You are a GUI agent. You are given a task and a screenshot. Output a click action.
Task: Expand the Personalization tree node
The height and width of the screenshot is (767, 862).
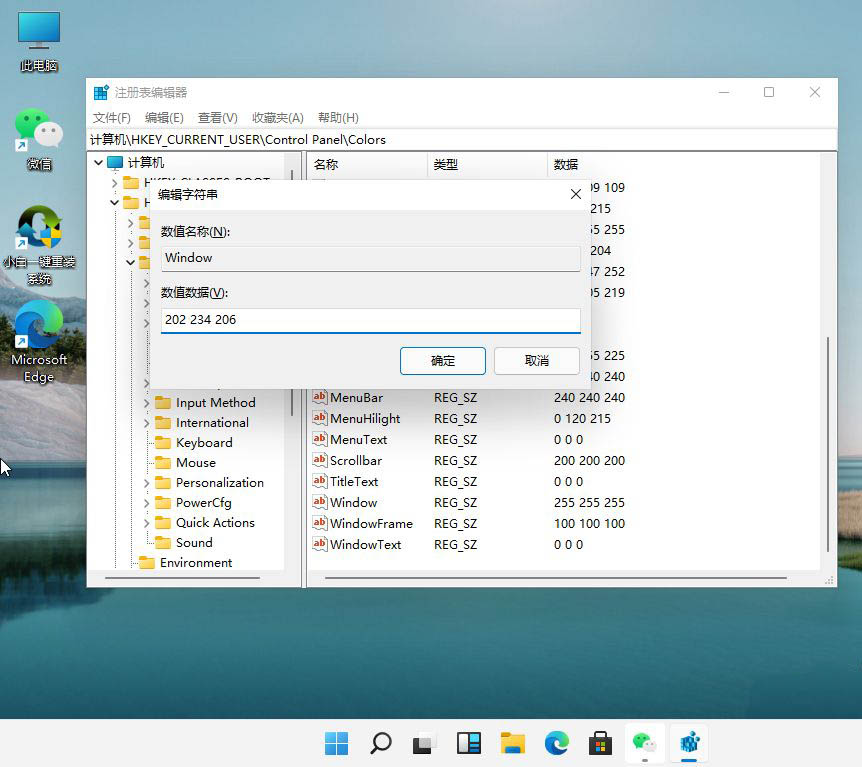click(148, 482)
